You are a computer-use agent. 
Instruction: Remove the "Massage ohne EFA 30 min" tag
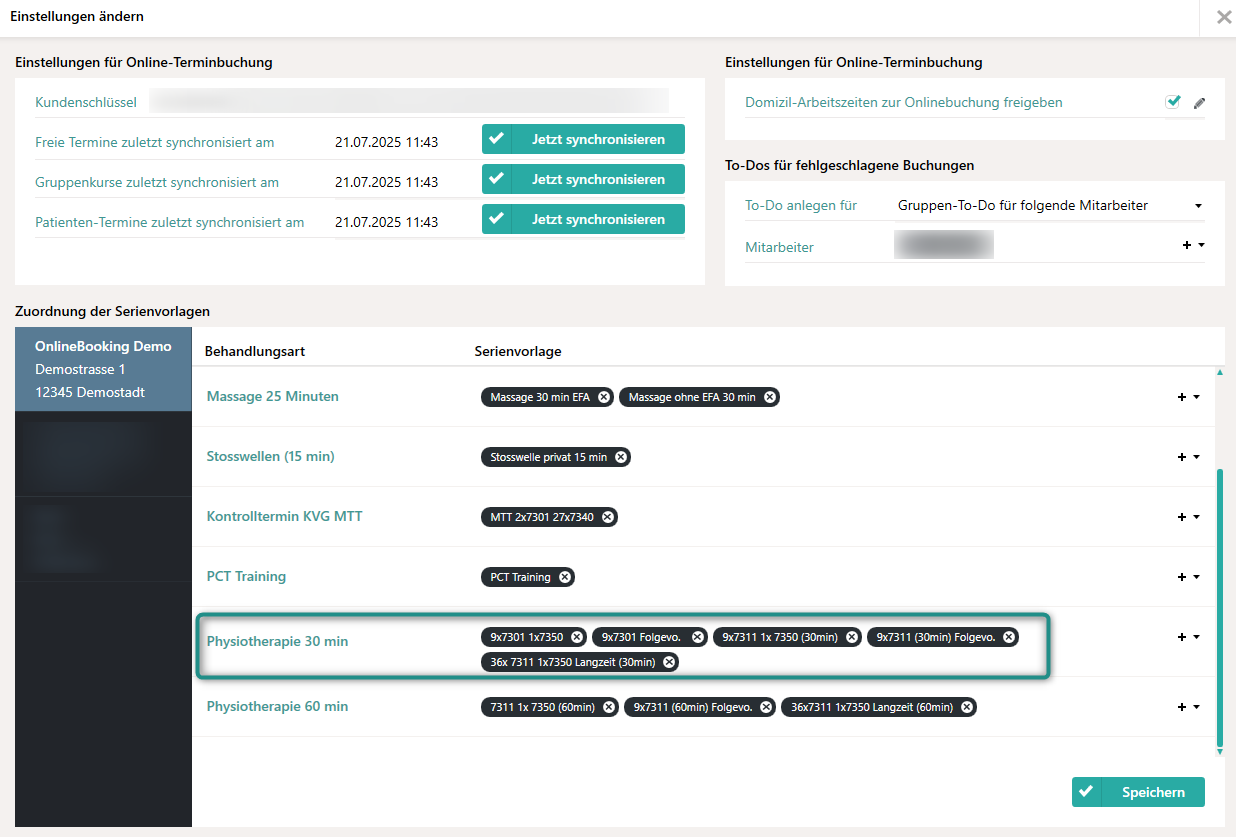(x=769, y=397)
